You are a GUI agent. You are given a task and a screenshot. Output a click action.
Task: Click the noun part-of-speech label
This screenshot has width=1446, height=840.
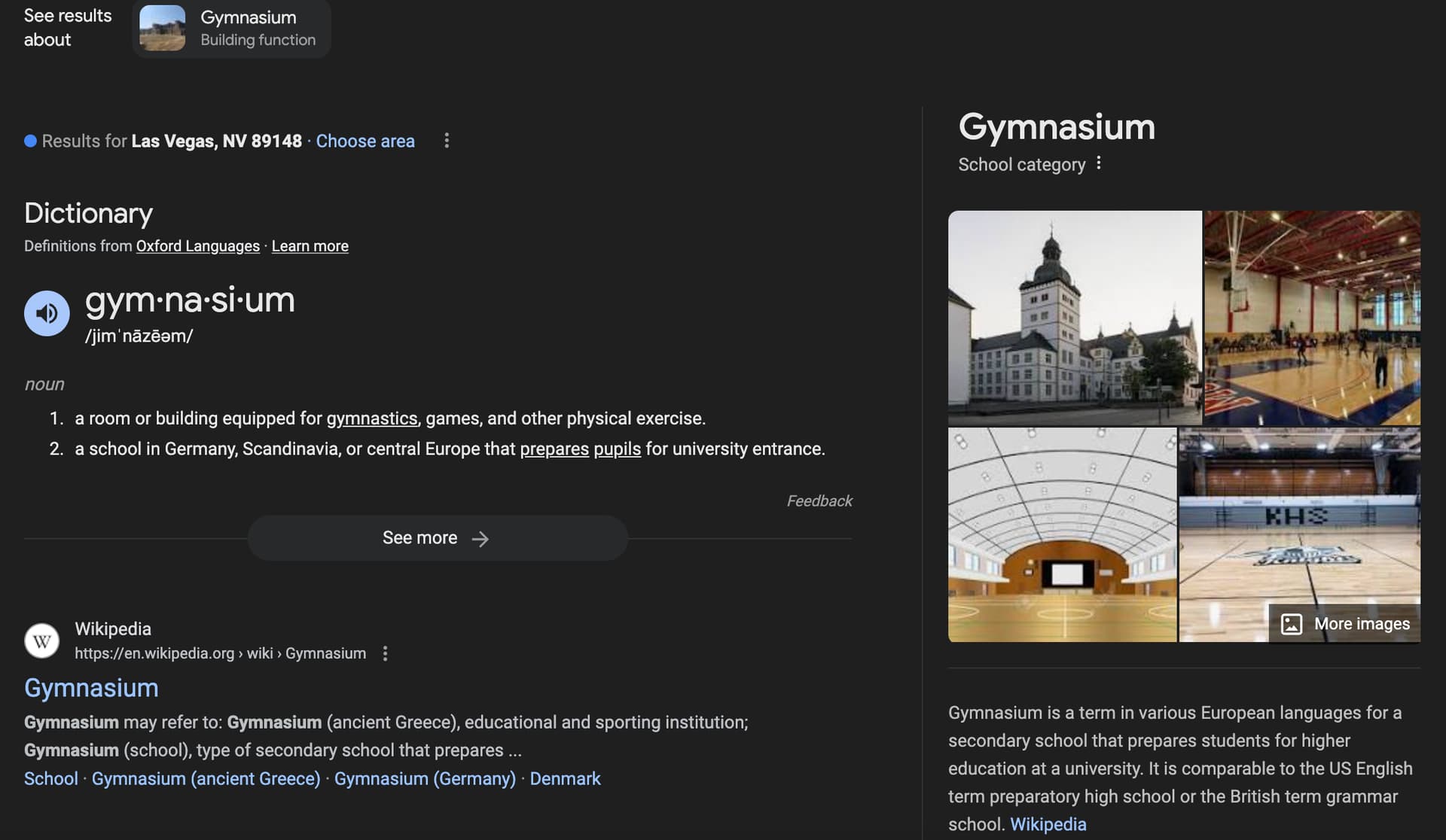tap(44, 385)
